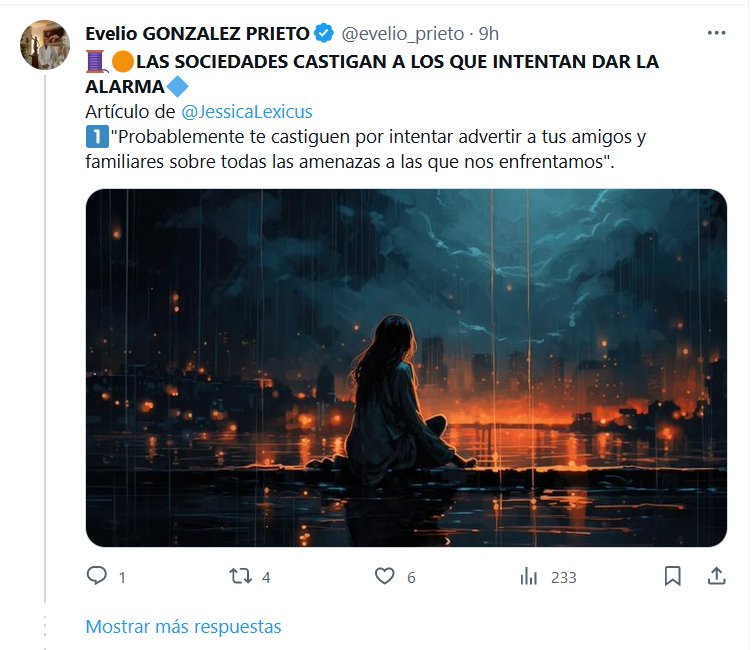Open the share upload icon
The width and height of the screenshot is (752, 650).
717,576
